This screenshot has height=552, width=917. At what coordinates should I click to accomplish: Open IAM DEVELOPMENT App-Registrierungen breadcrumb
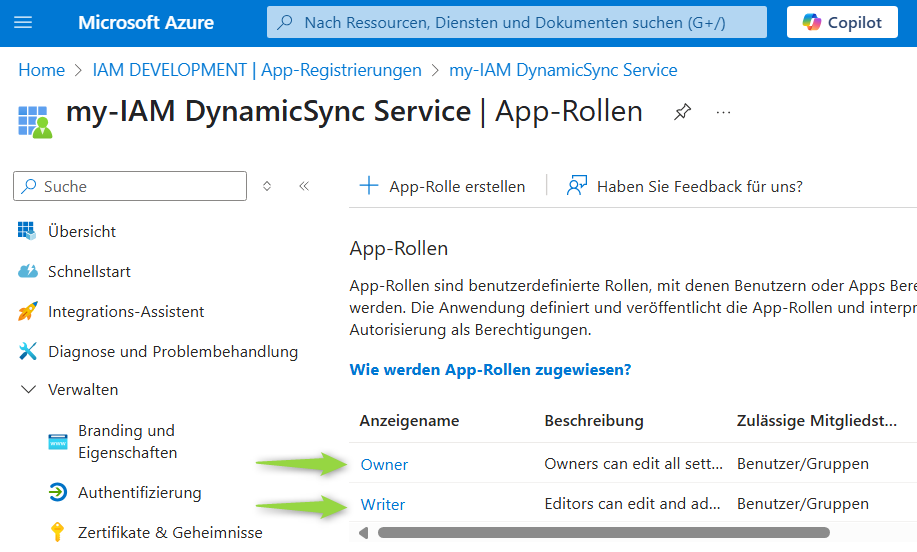pyautogui.click(x=257, y=70)
